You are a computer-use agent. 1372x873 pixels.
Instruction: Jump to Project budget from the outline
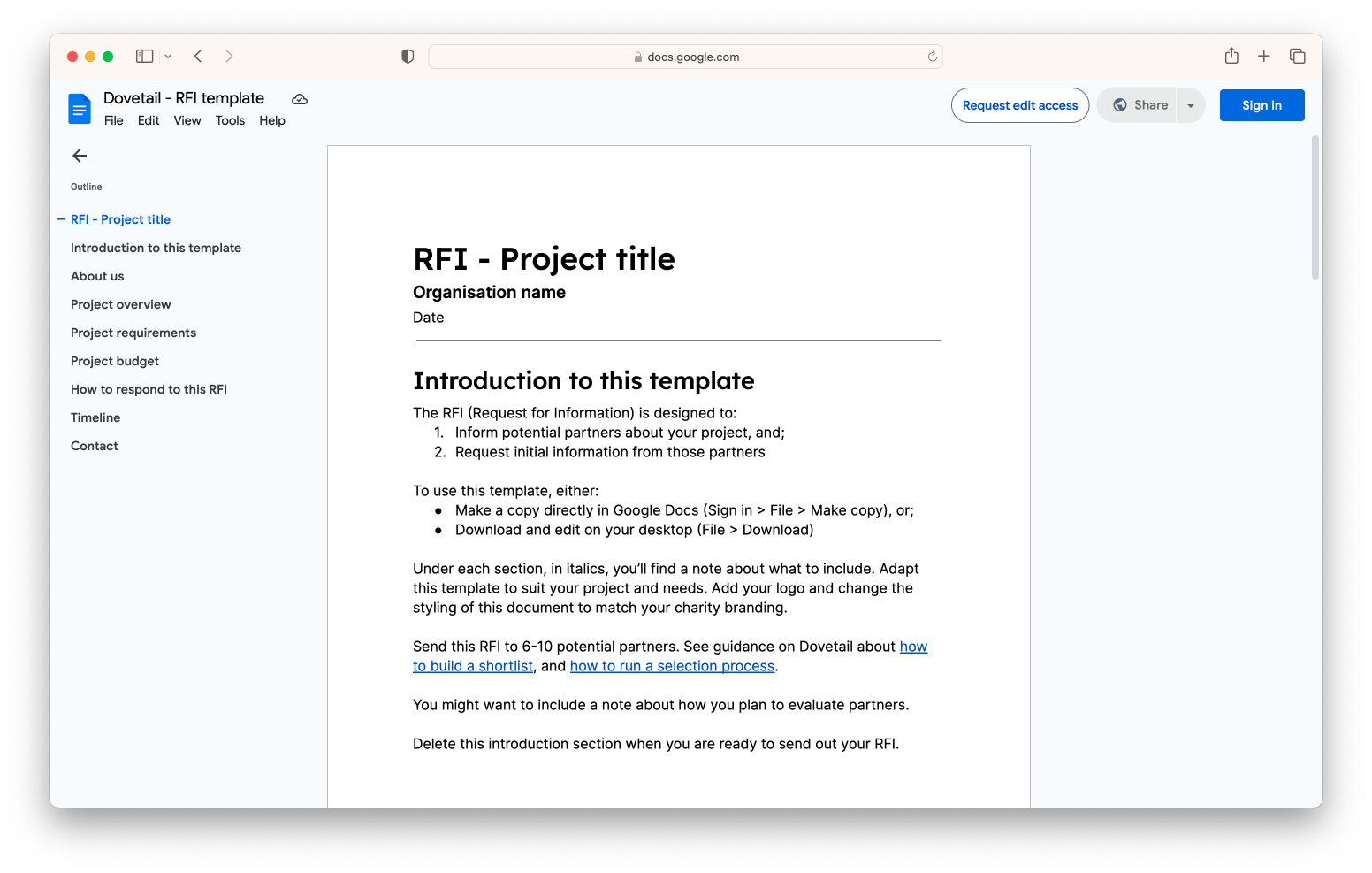(115, 361)
